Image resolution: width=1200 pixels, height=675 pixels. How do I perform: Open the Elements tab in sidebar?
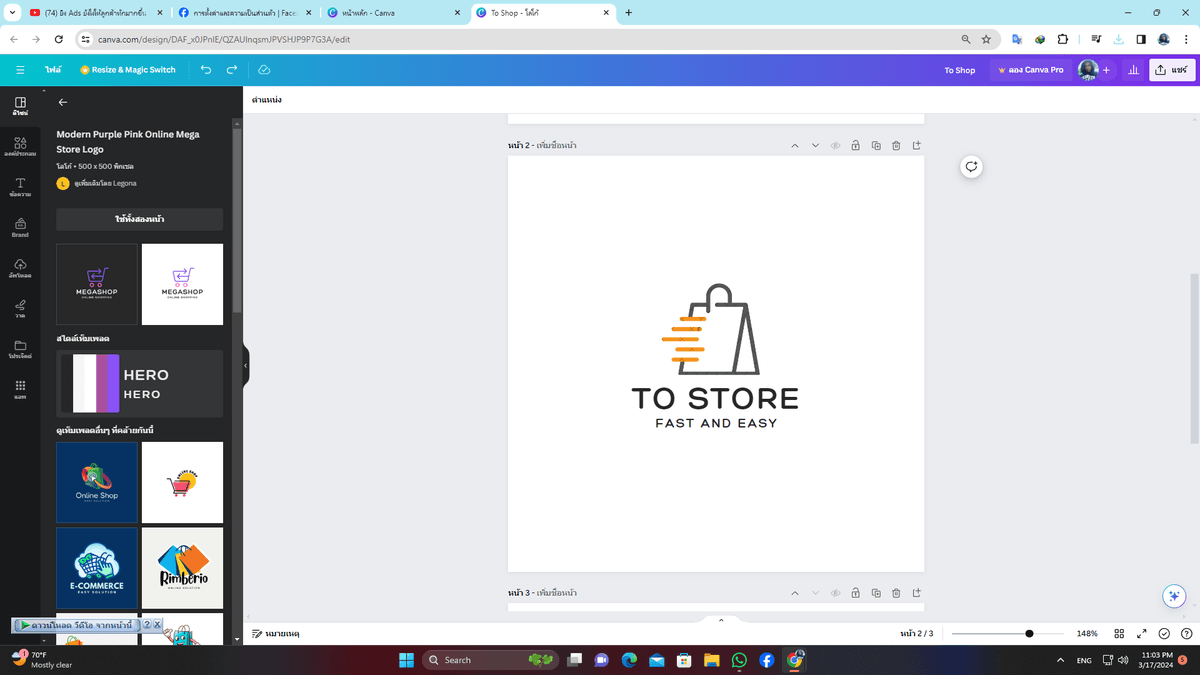(20, 147)
